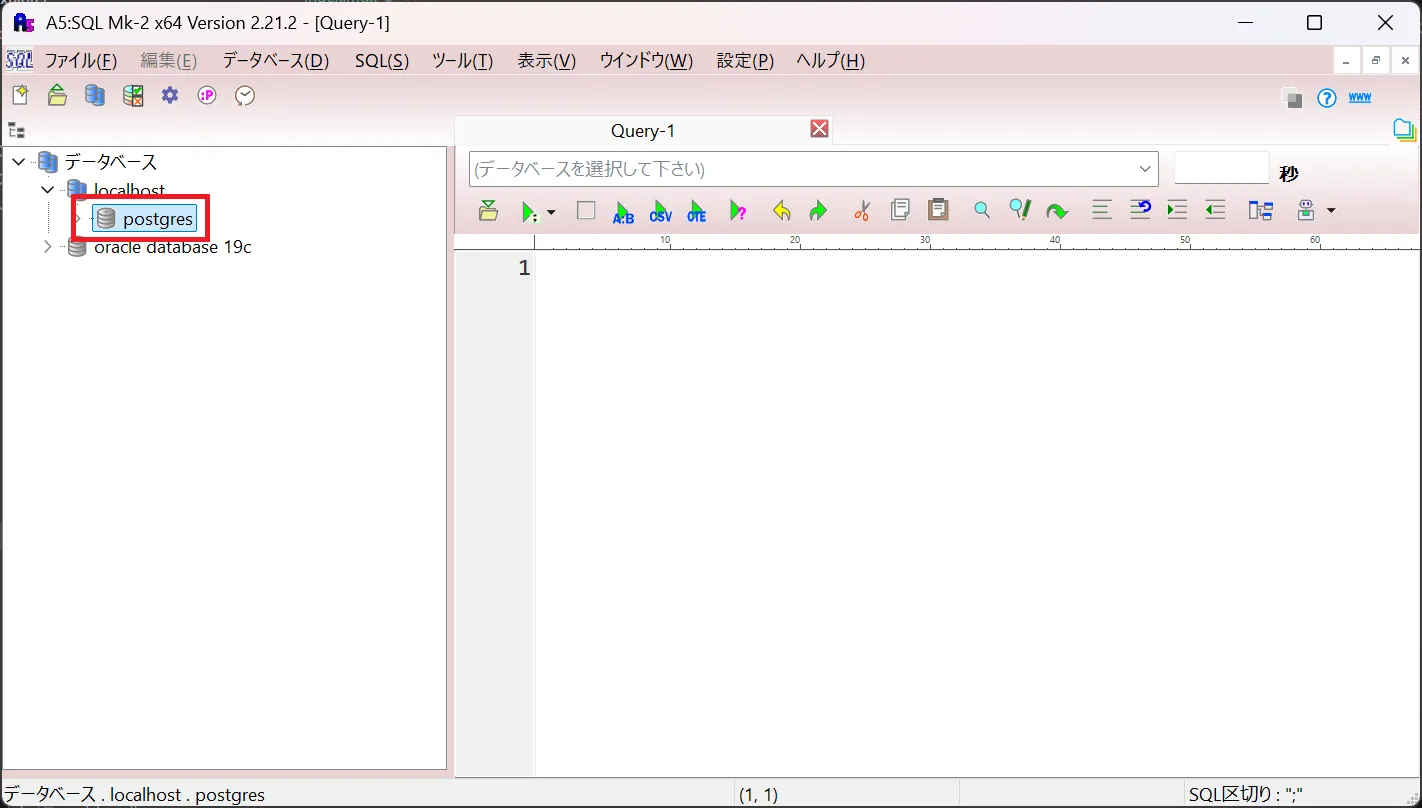Click the open SQL file icon in query toolbar
The image size is (1422, 808).
(x=488, y=210)
